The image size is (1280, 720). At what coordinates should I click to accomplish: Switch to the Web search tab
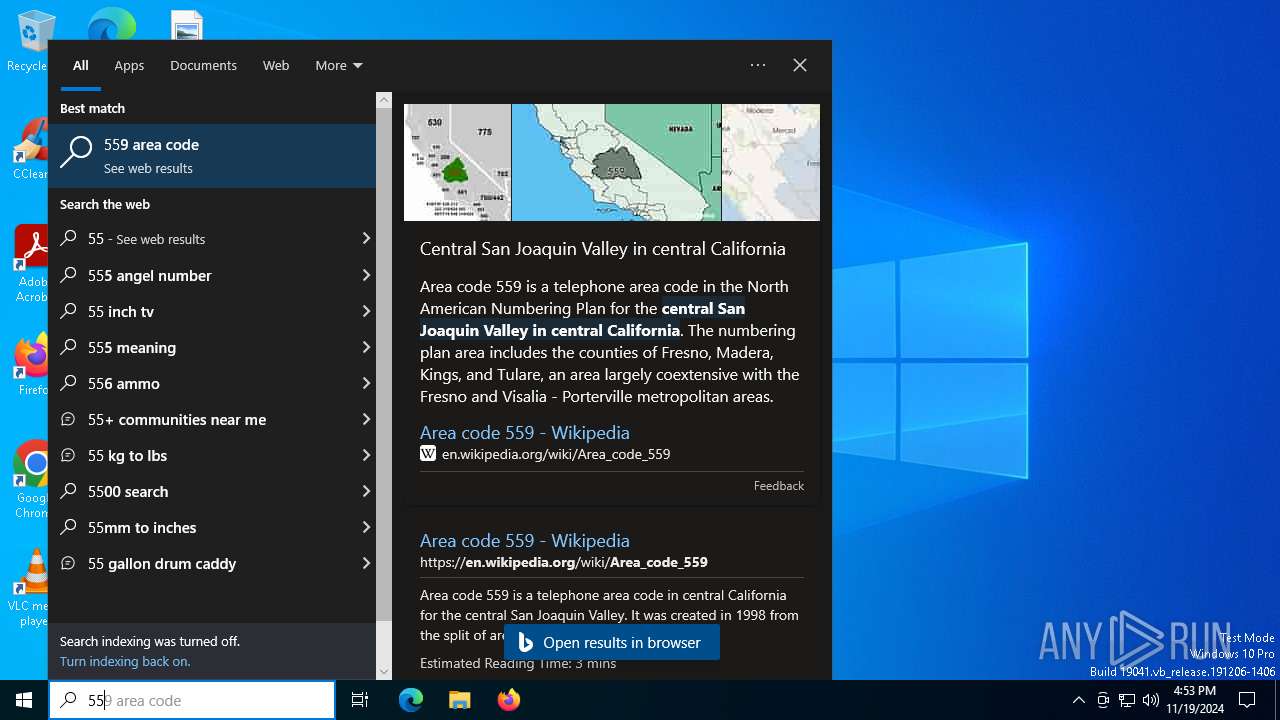click(276, 65)
